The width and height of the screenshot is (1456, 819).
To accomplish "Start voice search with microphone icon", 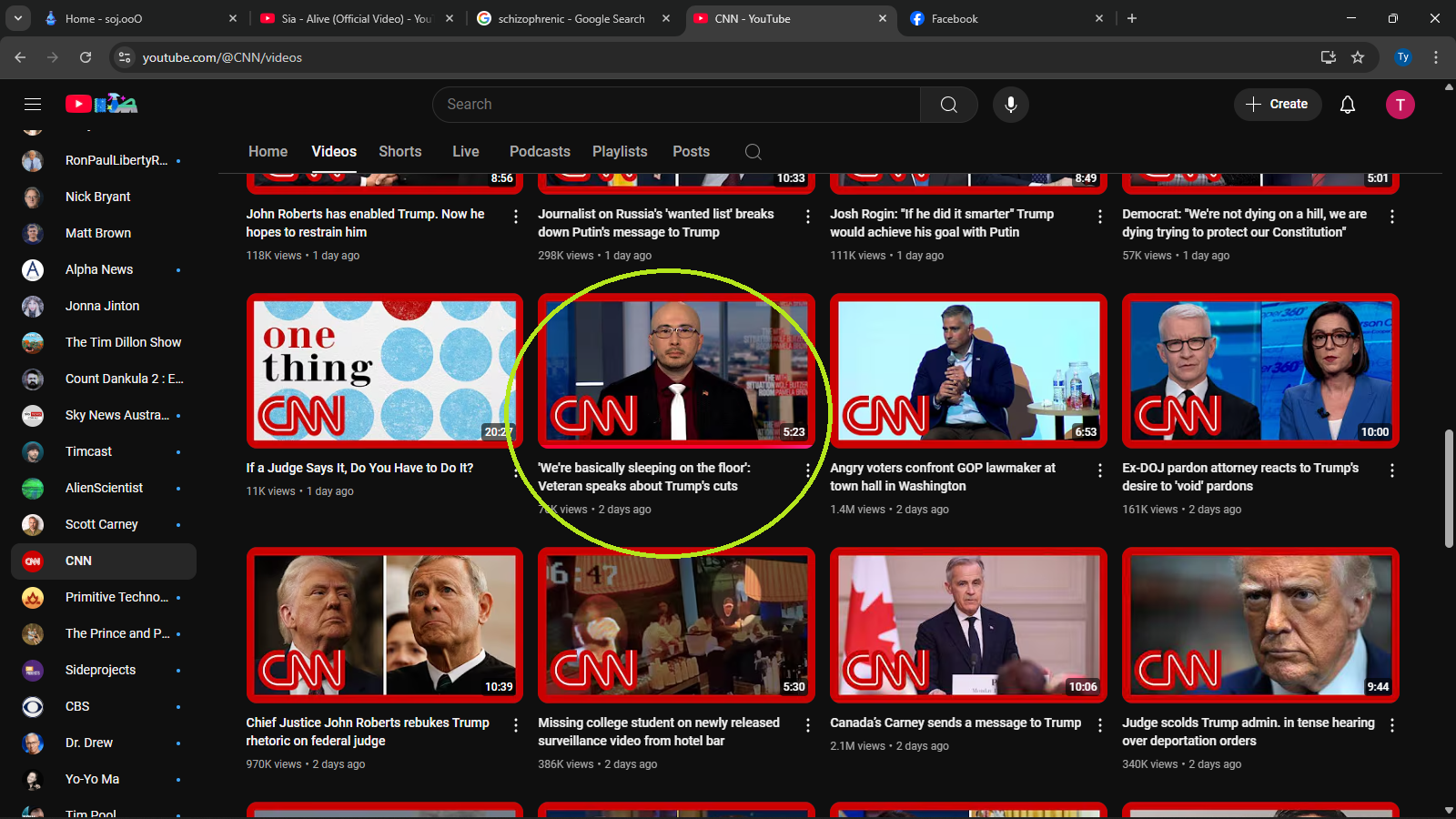I will coord(1010,105).
